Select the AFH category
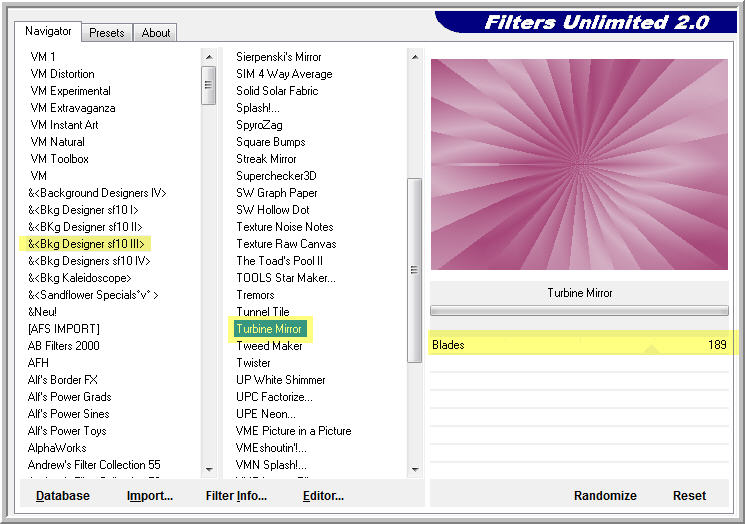This screenshot has width=745, height=524. pyautogui.click(x=38, y=363)
